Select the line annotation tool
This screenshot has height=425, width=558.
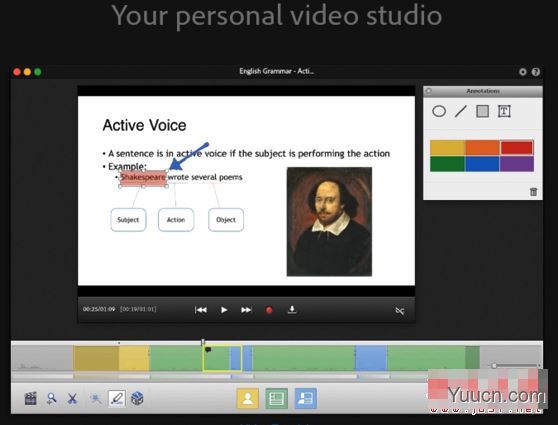point(460,111)
